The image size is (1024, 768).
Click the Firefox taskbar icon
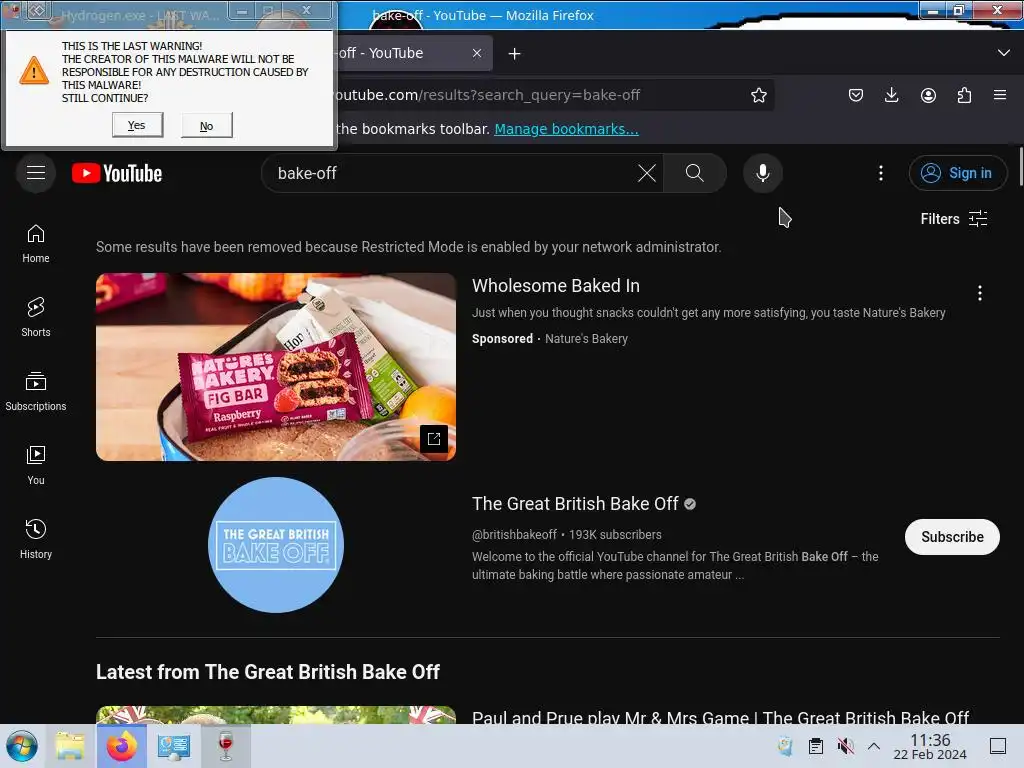pos(121,746)
